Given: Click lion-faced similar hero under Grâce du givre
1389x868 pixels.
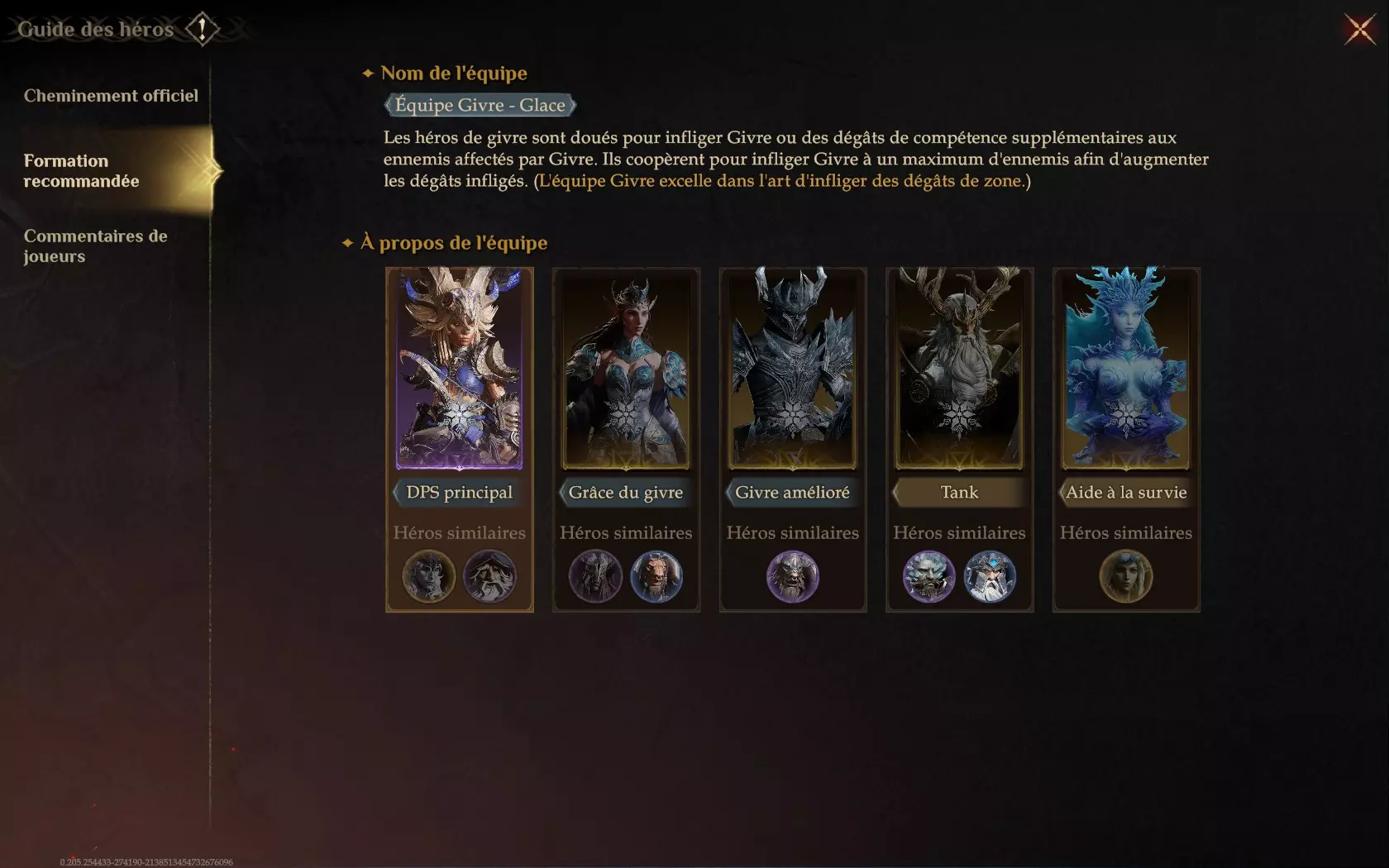Looking at the screenshot, I should (656, 576).
